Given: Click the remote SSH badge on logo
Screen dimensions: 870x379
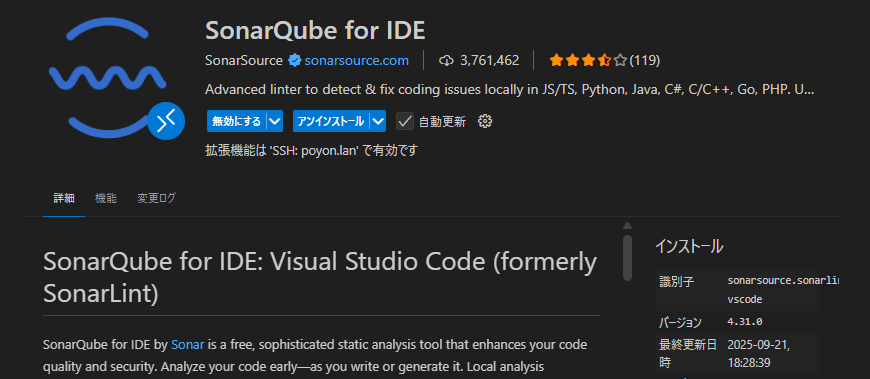Looking at the screenshot, I should (166, 121).
